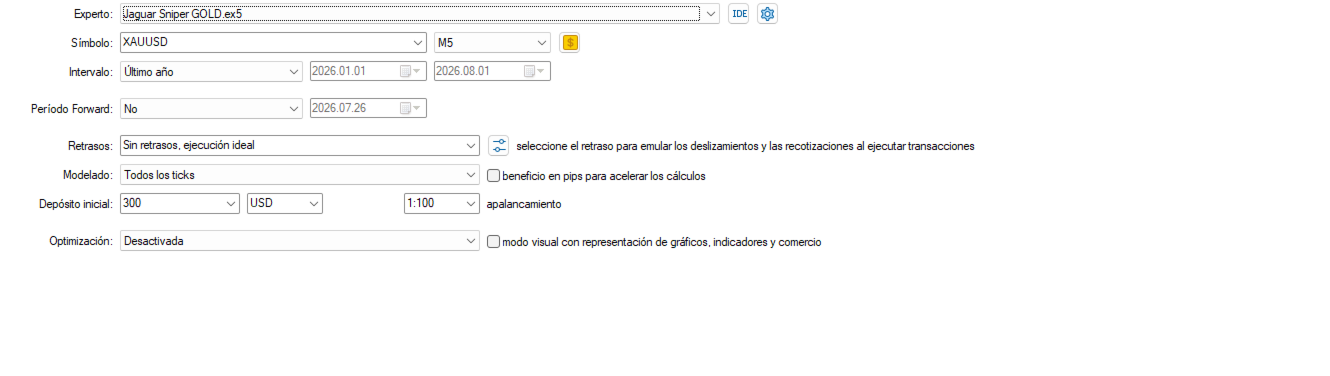Click the Símbolo label

point(91,43)
